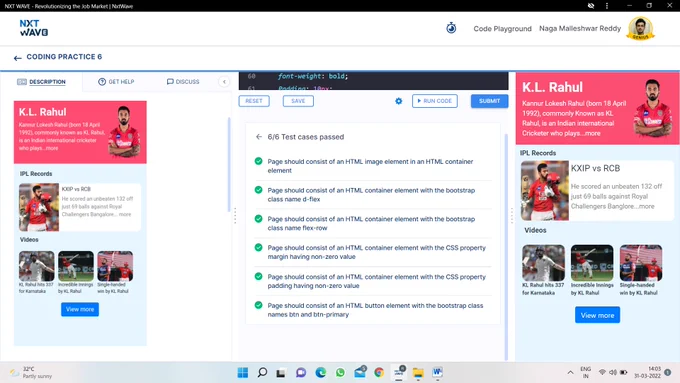The width and height of the screenshot is (680, 383).
Task: Click the flex-row test case checkmark
Action: coord(258,219)
